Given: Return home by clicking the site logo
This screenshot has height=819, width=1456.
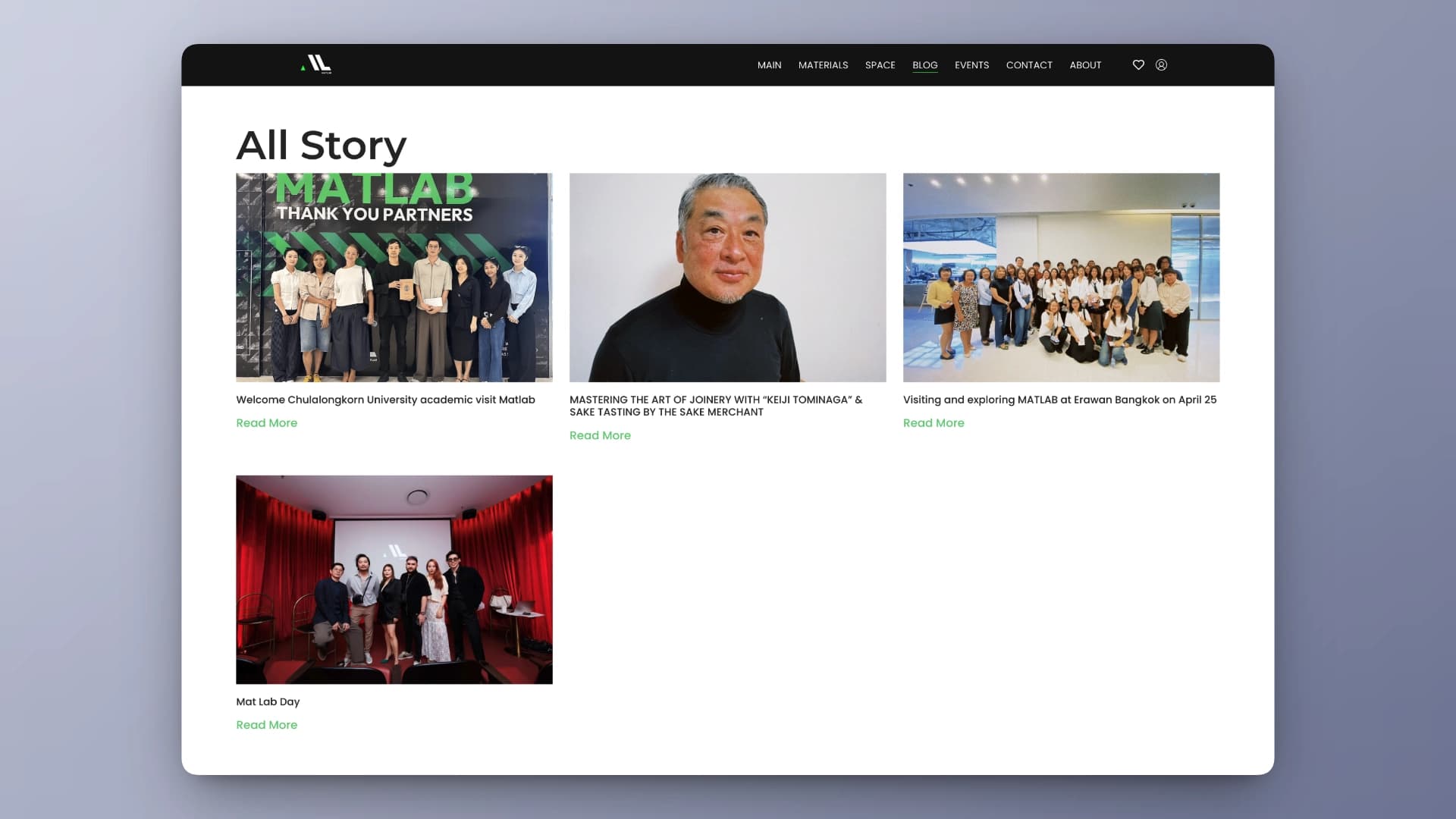Looking at the screenshot, I should tap(315, 64).
